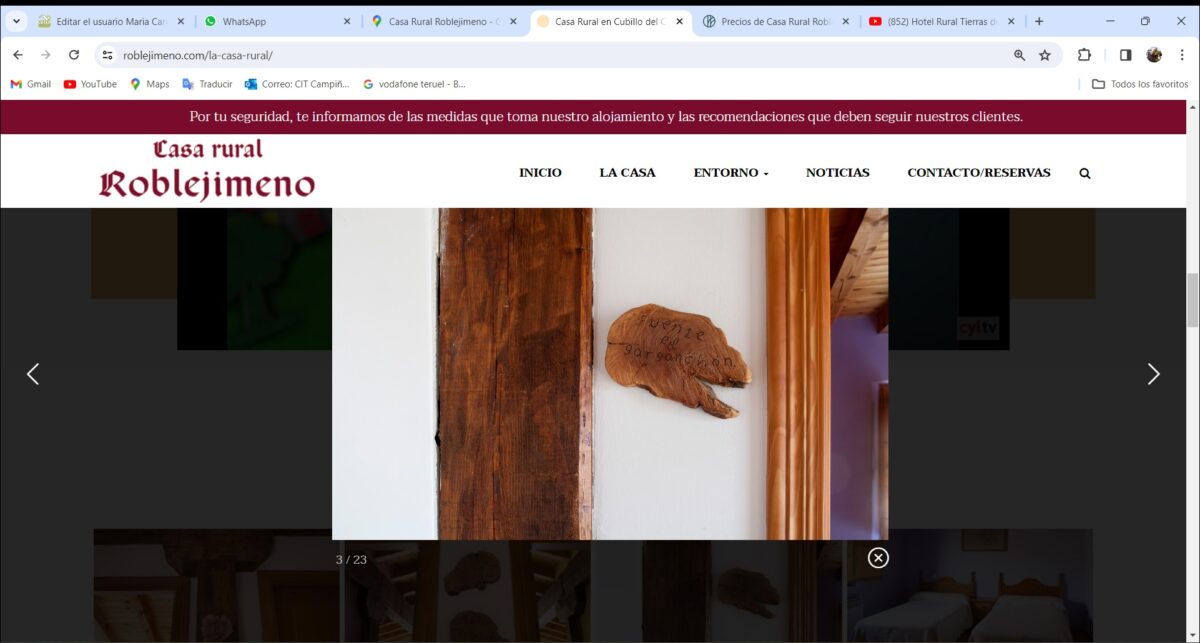Open the tab search dropdown arrow
The height and width of the screenshot is (643, 1200).
point(16,21)
